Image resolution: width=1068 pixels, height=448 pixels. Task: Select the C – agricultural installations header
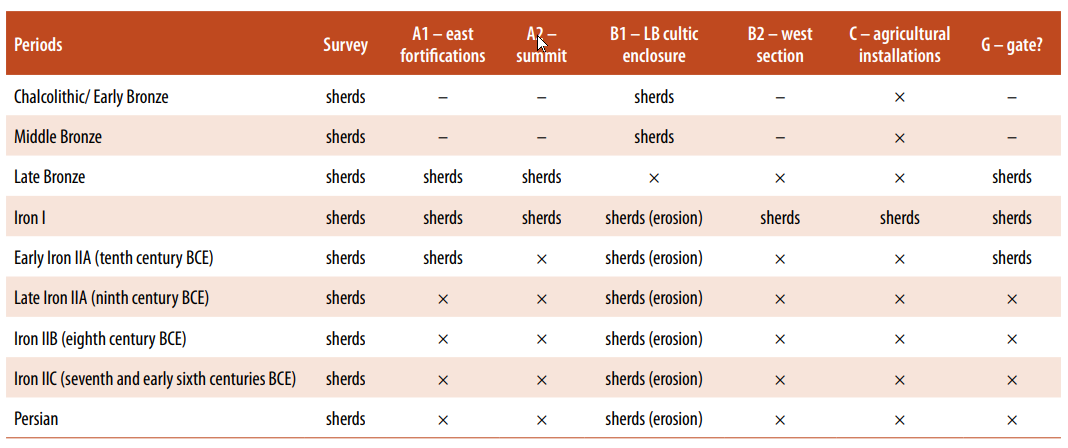click(x=899, y=45)
